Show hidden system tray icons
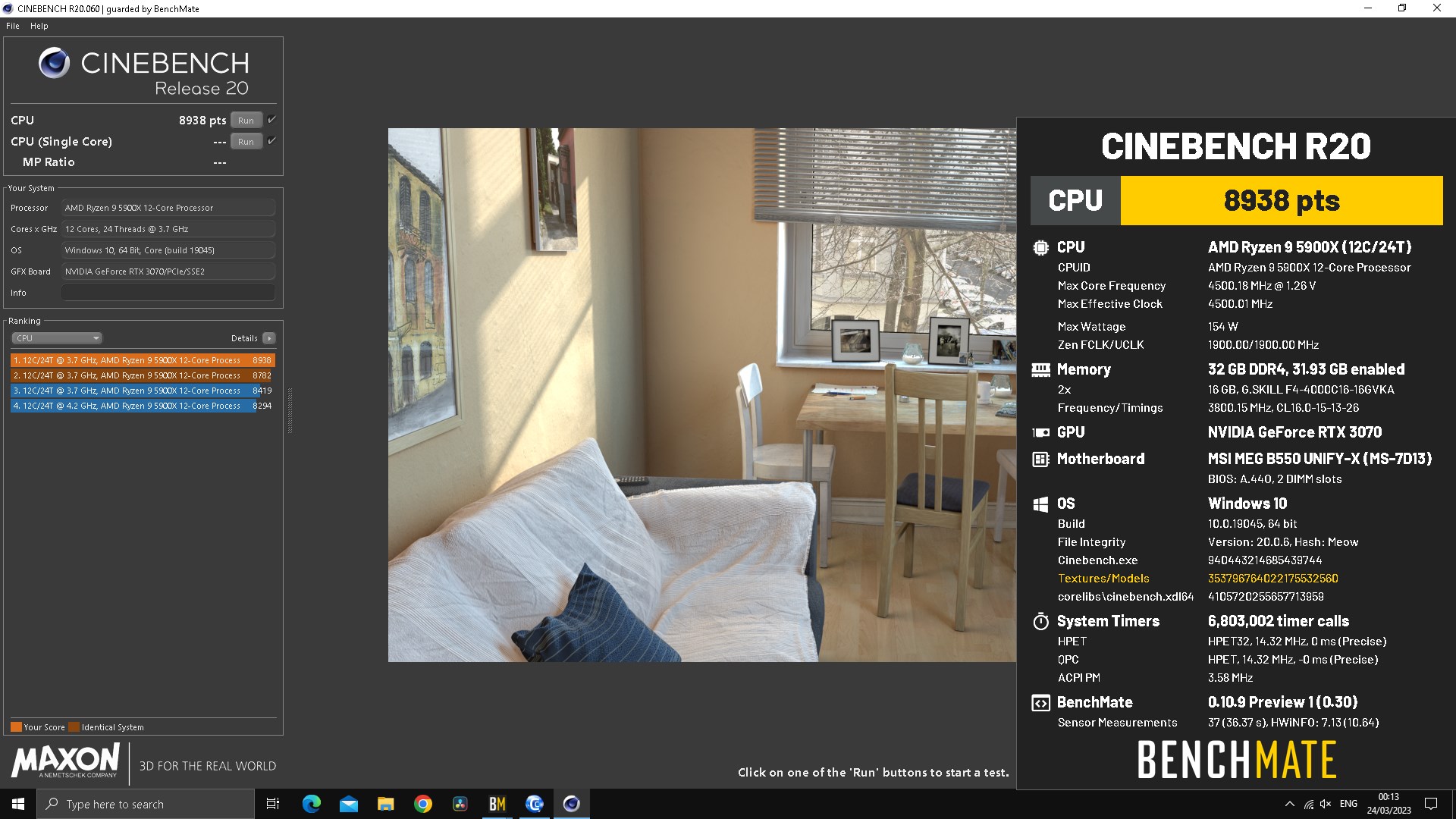 [1289, 804]
